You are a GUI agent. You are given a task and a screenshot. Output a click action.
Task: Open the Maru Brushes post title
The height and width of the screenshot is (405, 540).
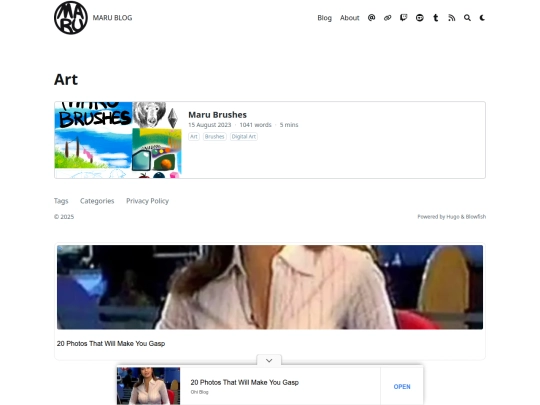click(x=217, y=115)
